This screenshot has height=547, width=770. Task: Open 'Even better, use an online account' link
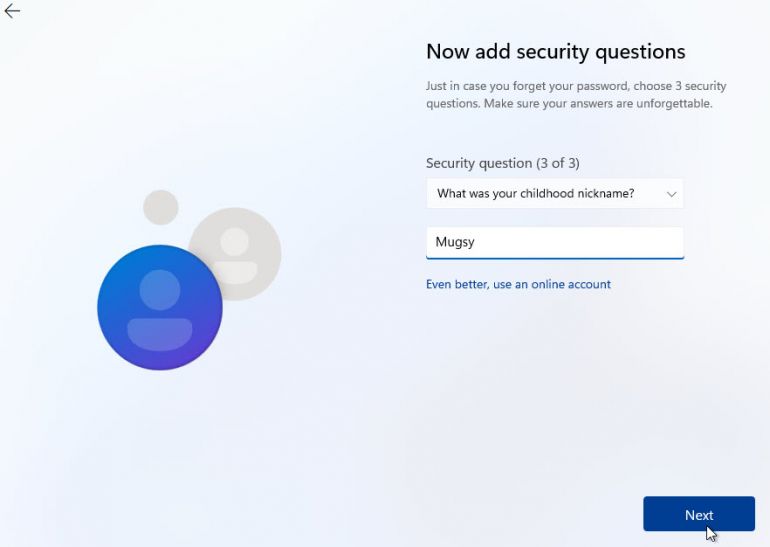518,284
